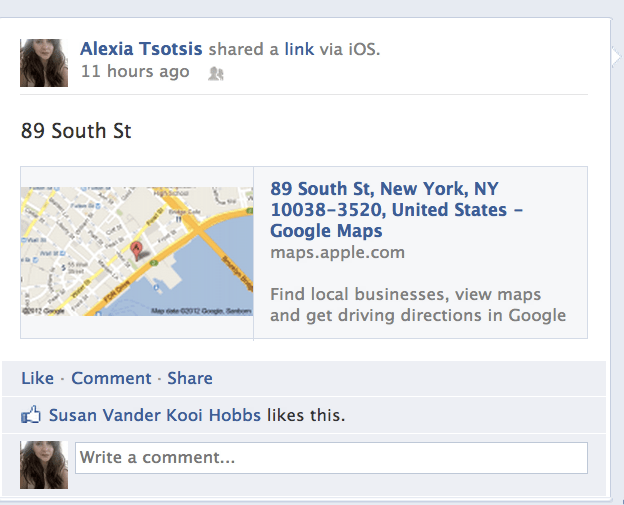
Task: Click the red pin marker on map
Action: click(x=139, y=249)
